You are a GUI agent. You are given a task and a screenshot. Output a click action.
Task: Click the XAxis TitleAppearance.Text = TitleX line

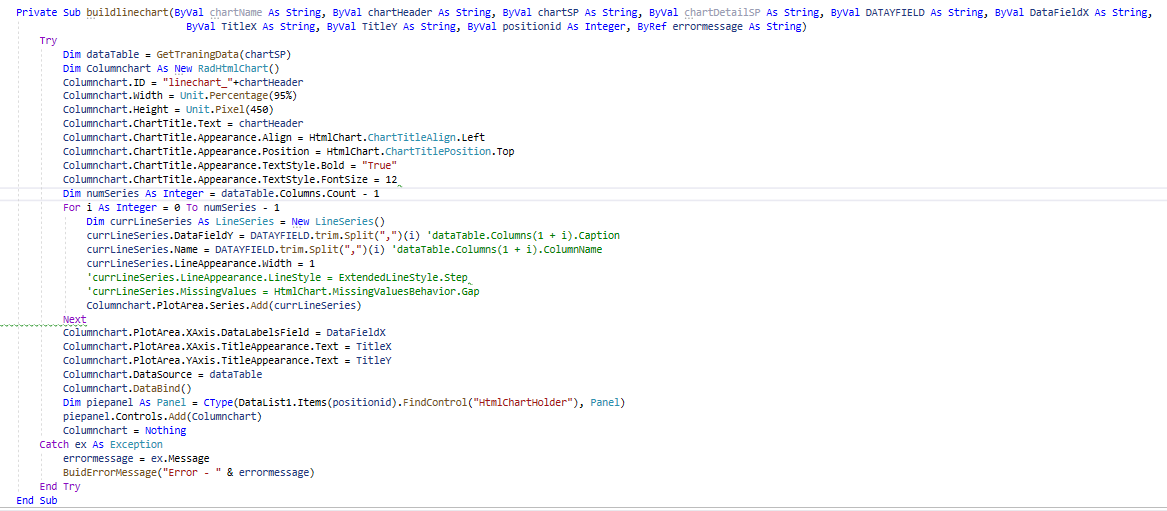pos(227,346)
